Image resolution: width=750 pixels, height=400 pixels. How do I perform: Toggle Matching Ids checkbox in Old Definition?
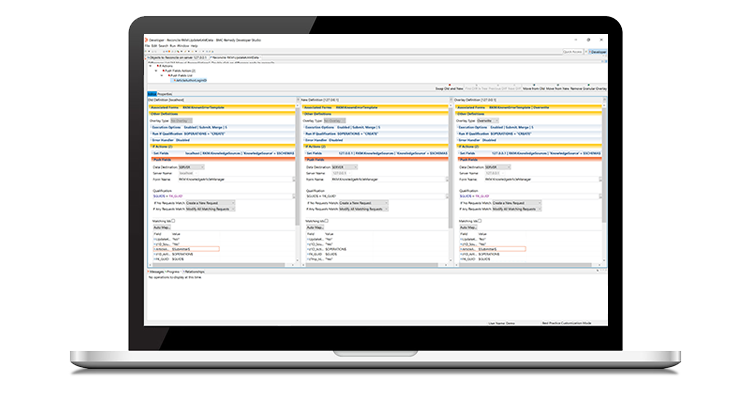tap(173, 221)
